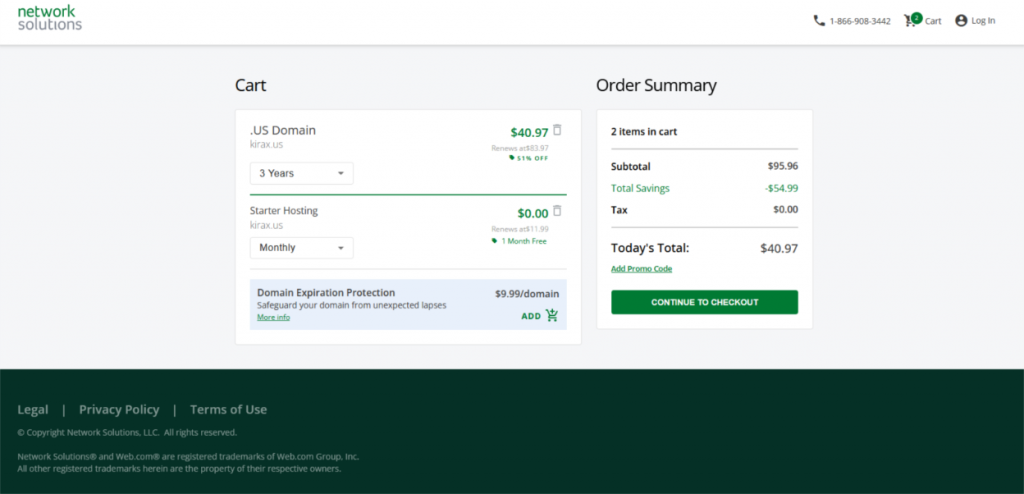
Task: Click the shopping cart icon in header
Action: coord(912,20)
